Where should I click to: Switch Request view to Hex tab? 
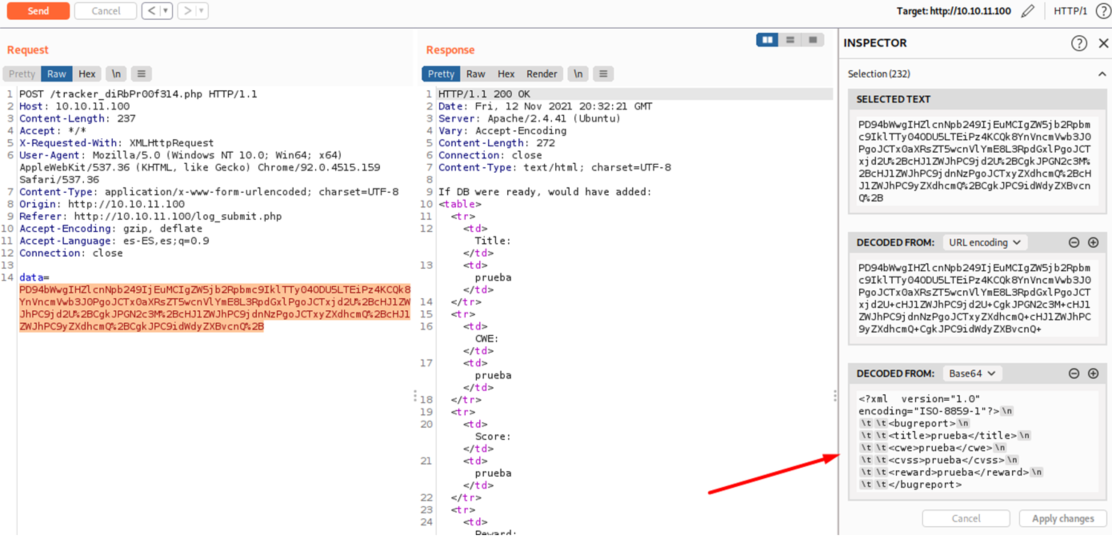[87, 74]
